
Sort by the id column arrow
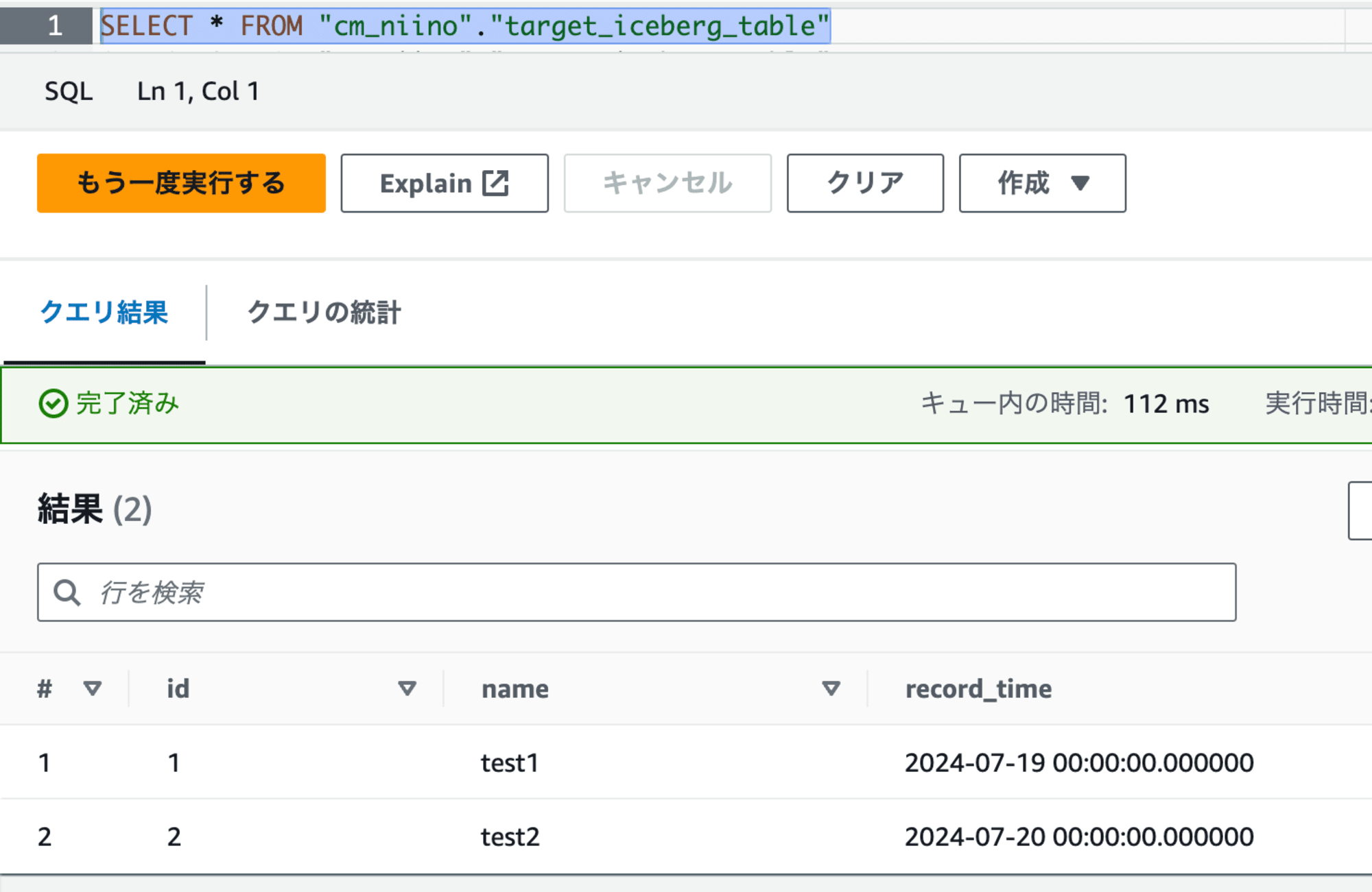tap(407, 688)
